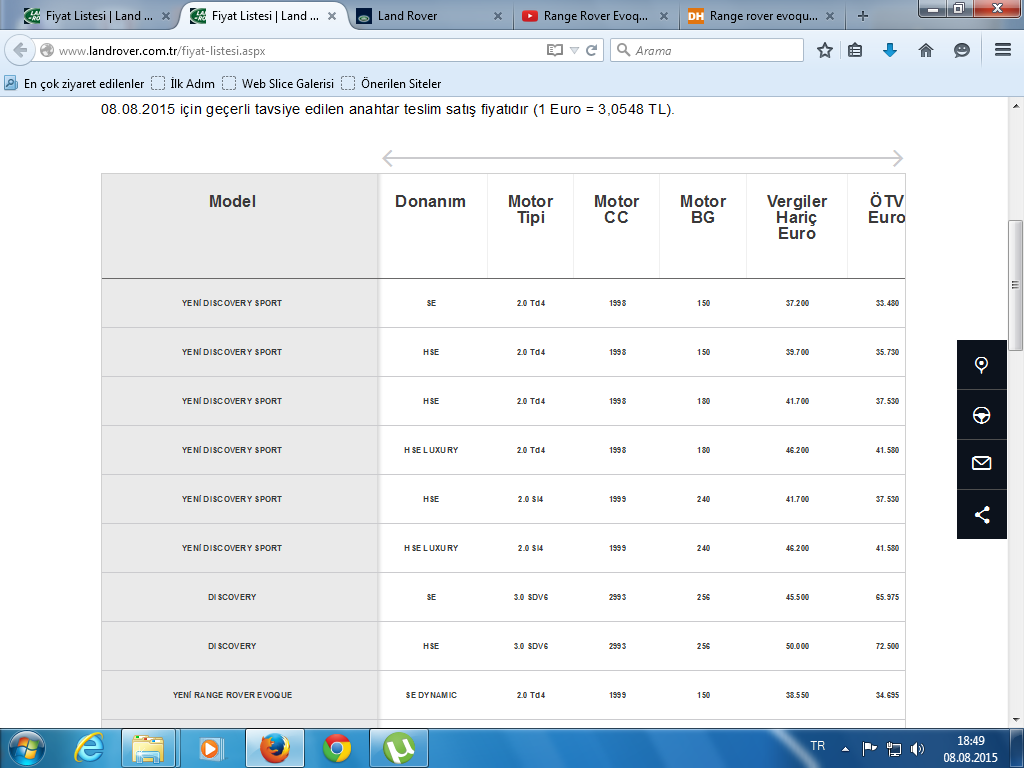Click the scrollbar up arrow

point(1016,105)
